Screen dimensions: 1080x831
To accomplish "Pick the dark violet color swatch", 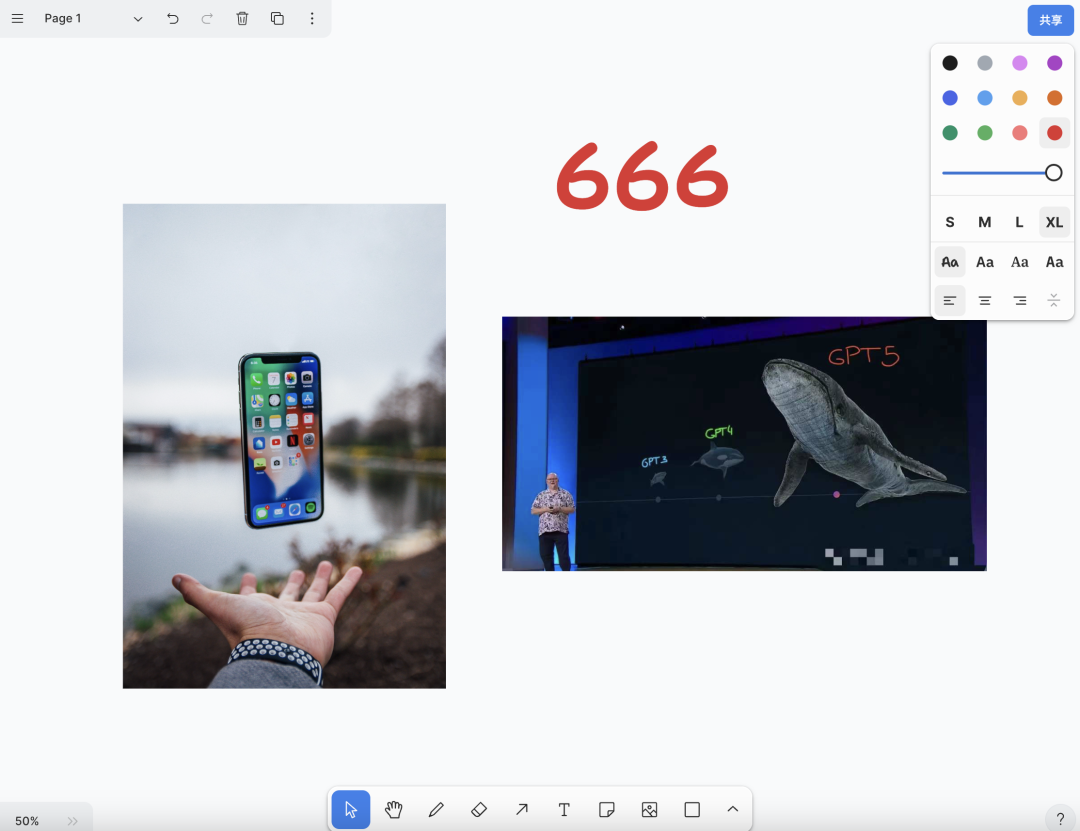I will point(1055,63).
